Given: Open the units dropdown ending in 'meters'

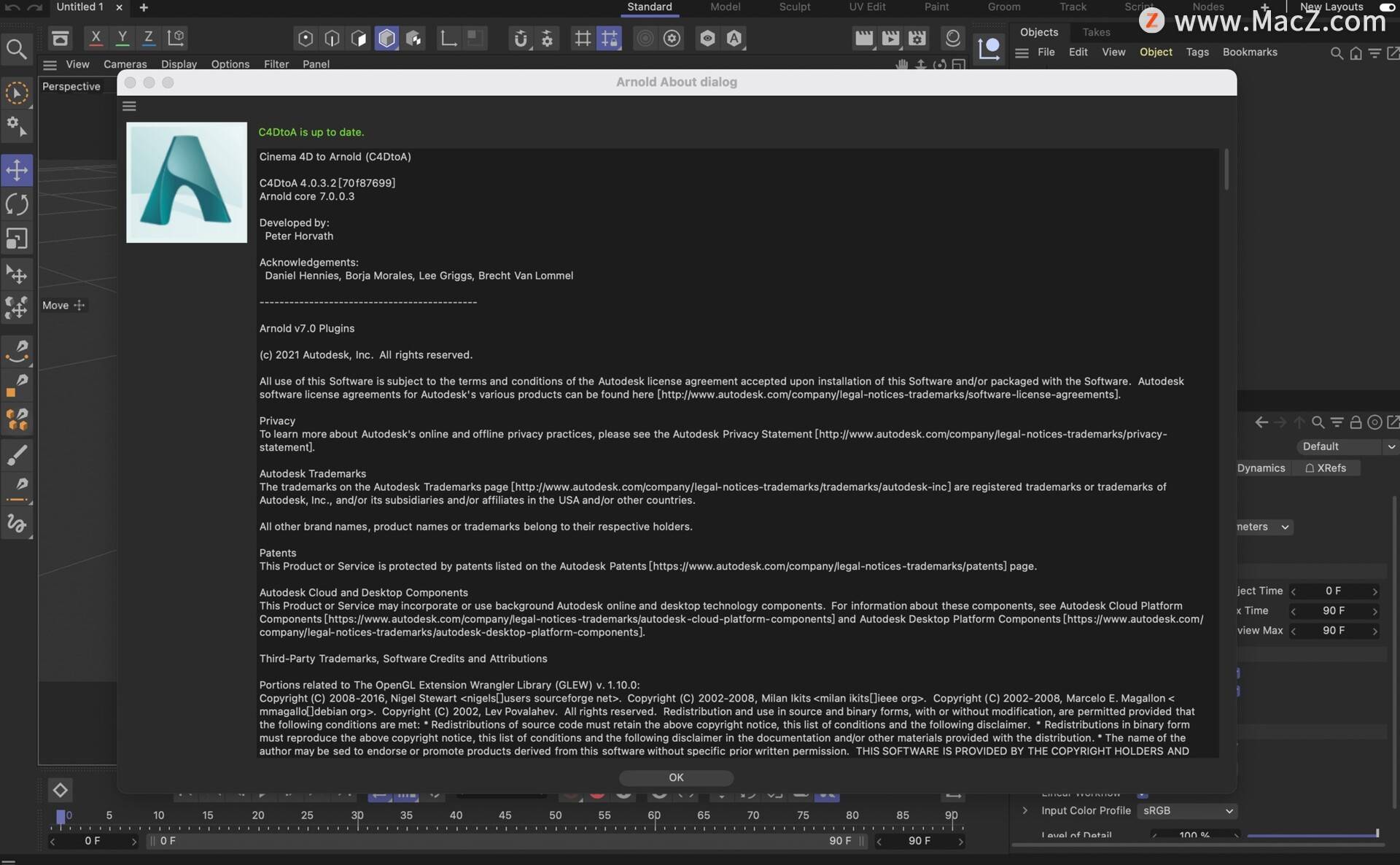Looking at the screenshot, I should click(x=1264, y=527).
